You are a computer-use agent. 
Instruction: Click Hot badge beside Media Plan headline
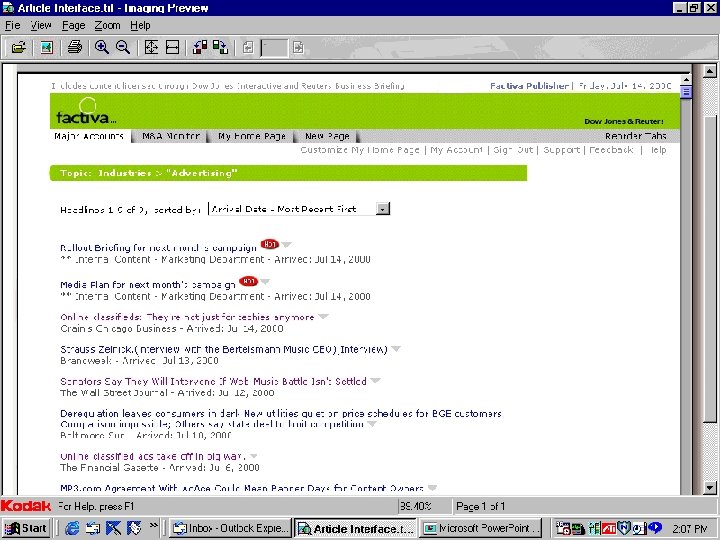pyautogui.click(x=248, y=281)
